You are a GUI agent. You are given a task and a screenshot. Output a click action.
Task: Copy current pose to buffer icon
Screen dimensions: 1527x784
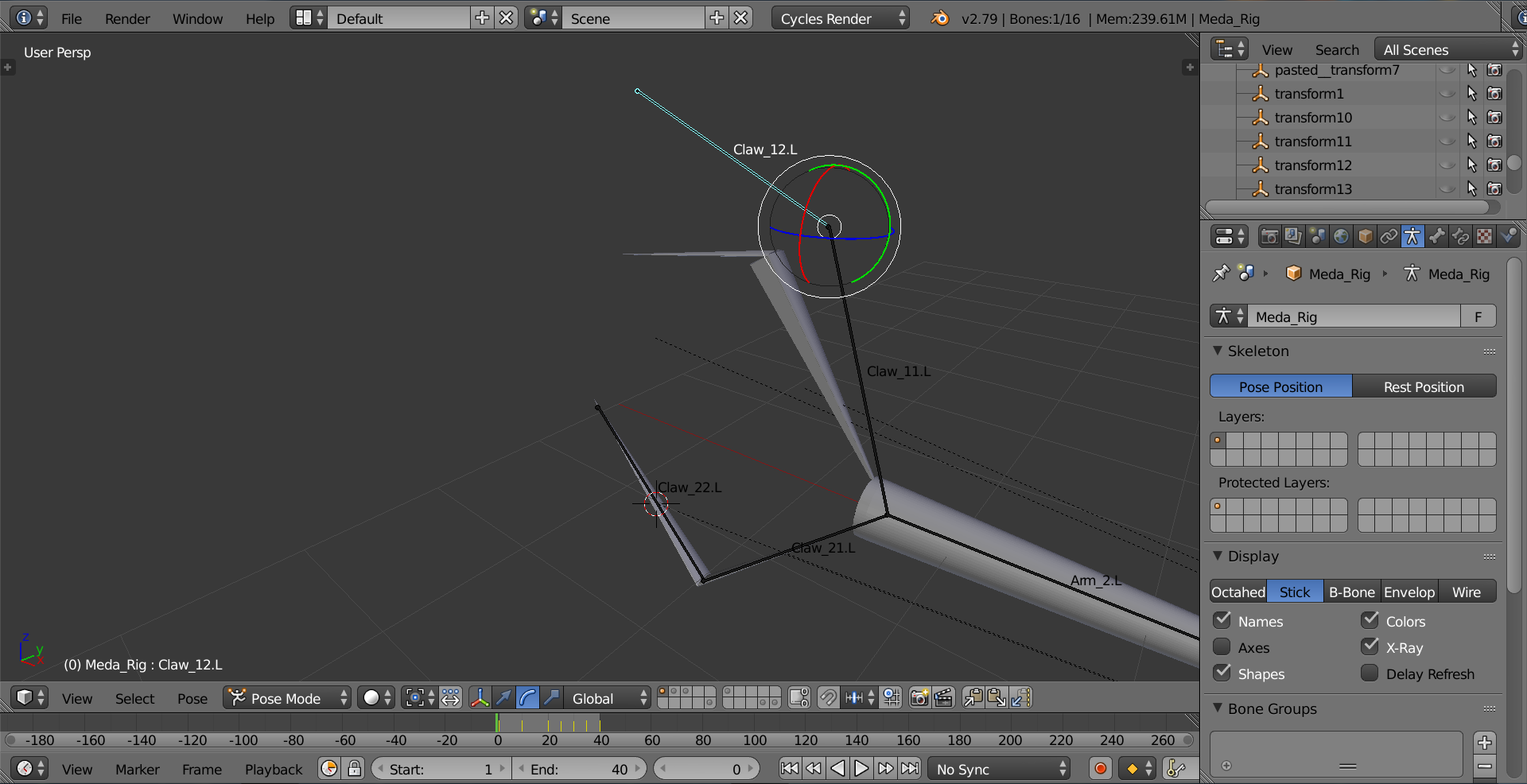point(973,698)
